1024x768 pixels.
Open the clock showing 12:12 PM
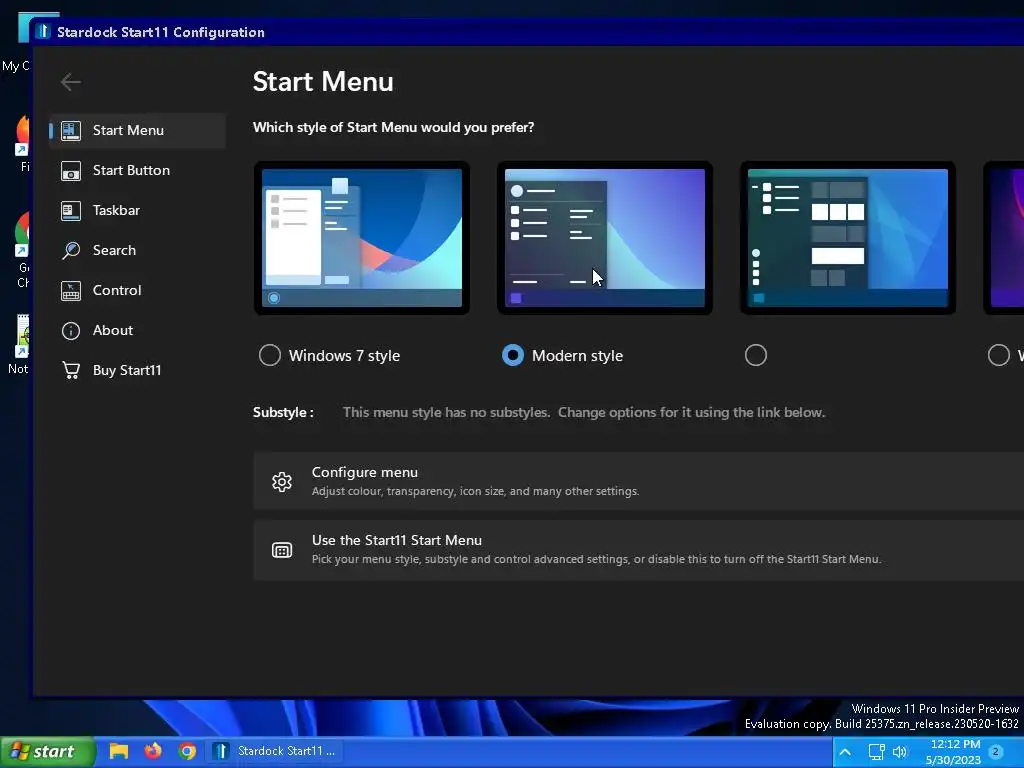pyautogui.click(x=953, y=752)
